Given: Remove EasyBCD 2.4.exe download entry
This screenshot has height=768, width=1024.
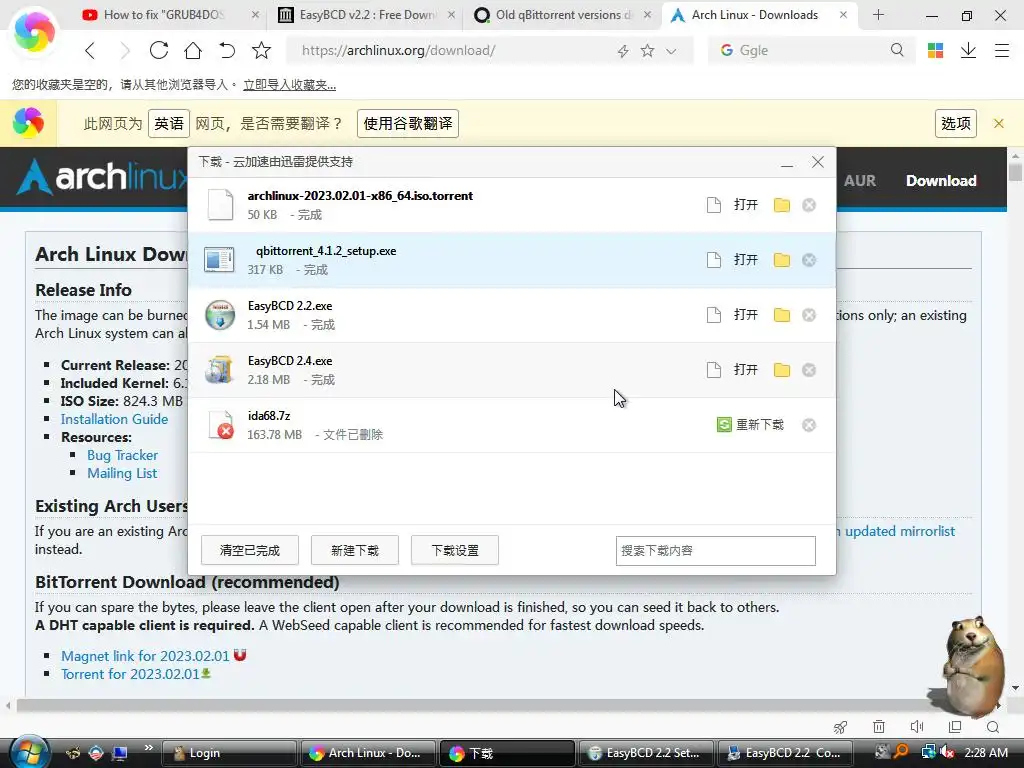Looking at the screenshot, I should click(808, 370).
